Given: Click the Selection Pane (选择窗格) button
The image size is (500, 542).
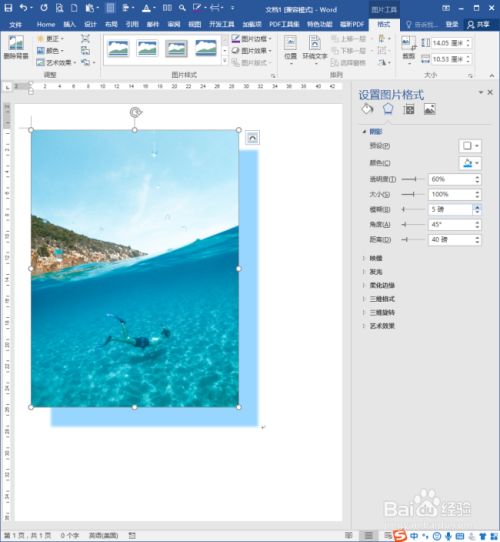Looking at the screenshot, I should (348, 63).
